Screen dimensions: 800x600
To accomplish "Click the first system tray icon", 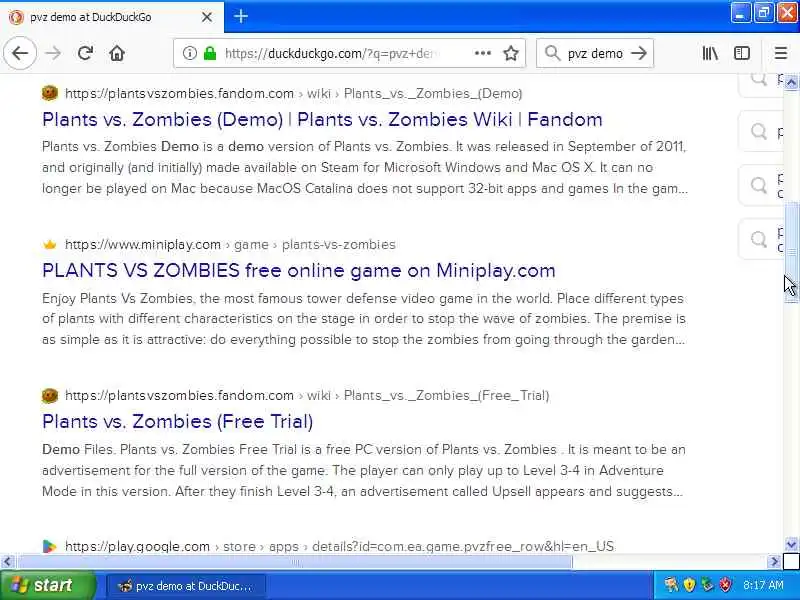I will pos(671,585).
